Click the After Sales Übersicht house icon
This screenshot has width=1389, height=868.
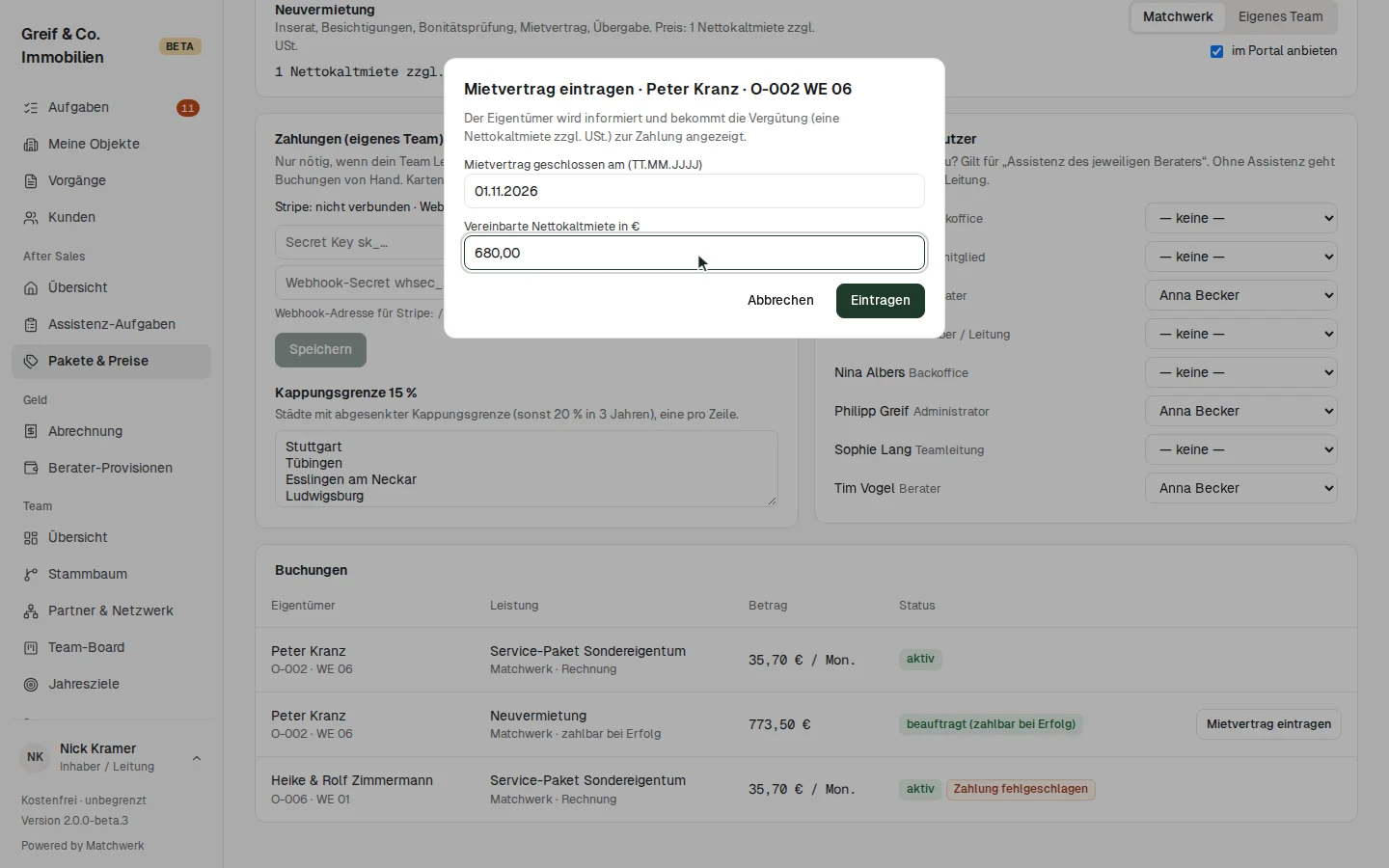pyautogui.click(x=31, y=288)
